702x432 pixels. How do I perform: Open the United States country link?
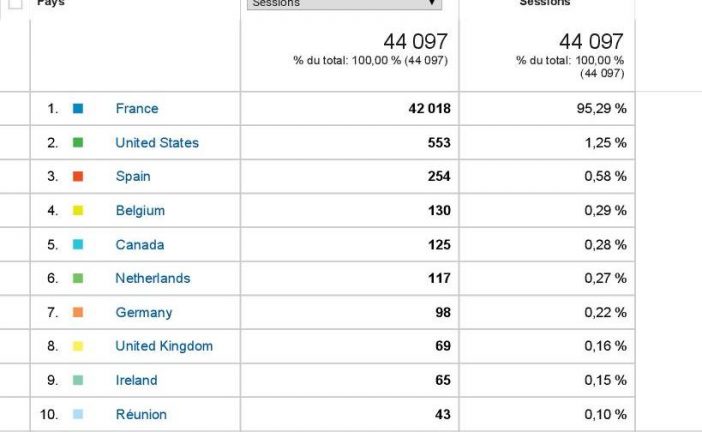157,143
